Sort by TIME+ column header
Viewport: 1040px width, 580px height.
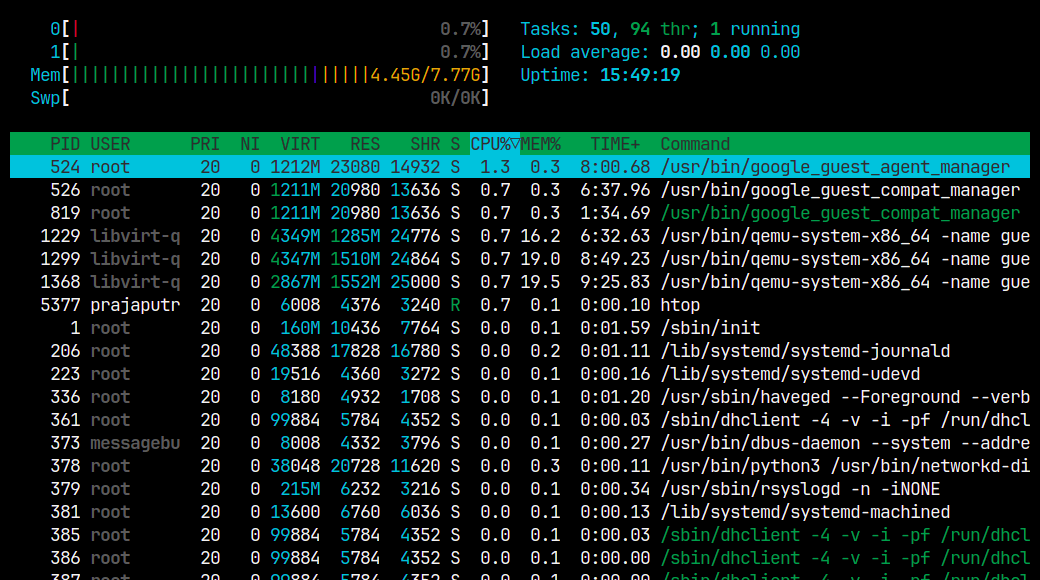(615, 144)
